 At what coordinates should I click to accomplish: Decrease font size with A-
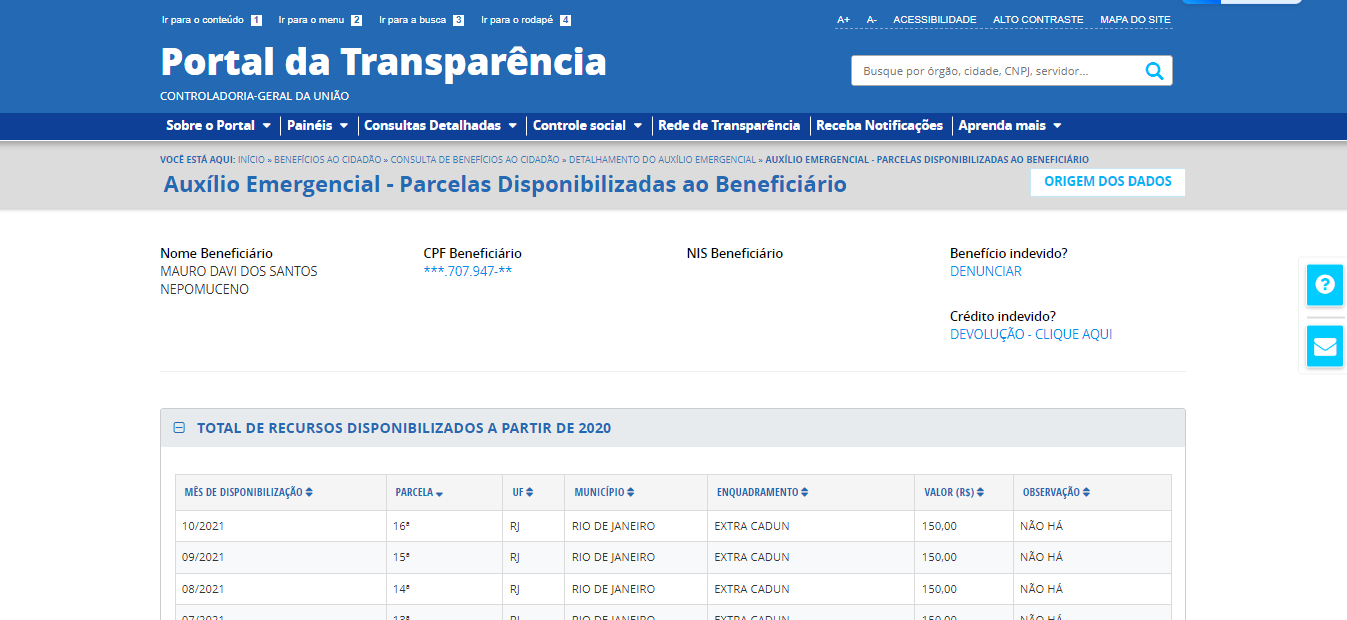pos(871,20)
